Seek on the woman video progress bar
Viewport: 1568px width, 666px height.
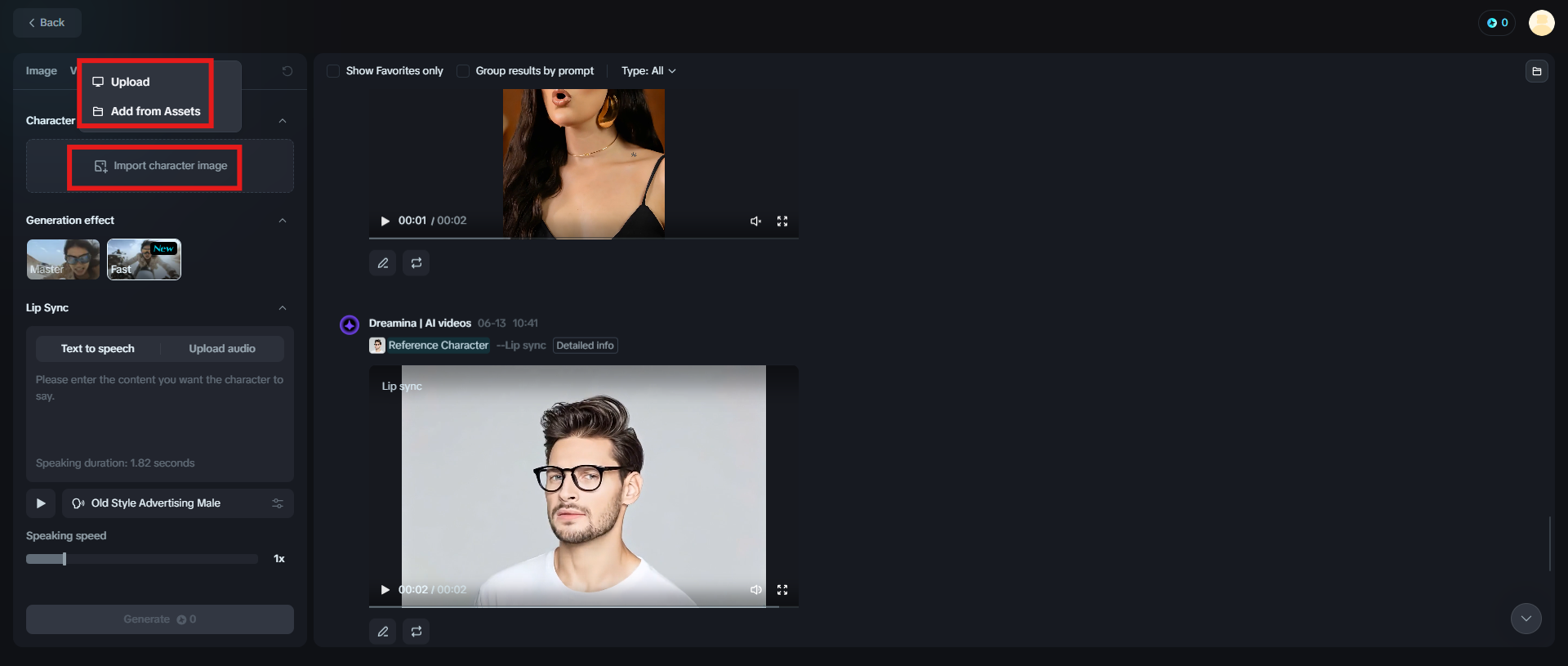click(583, 238)
